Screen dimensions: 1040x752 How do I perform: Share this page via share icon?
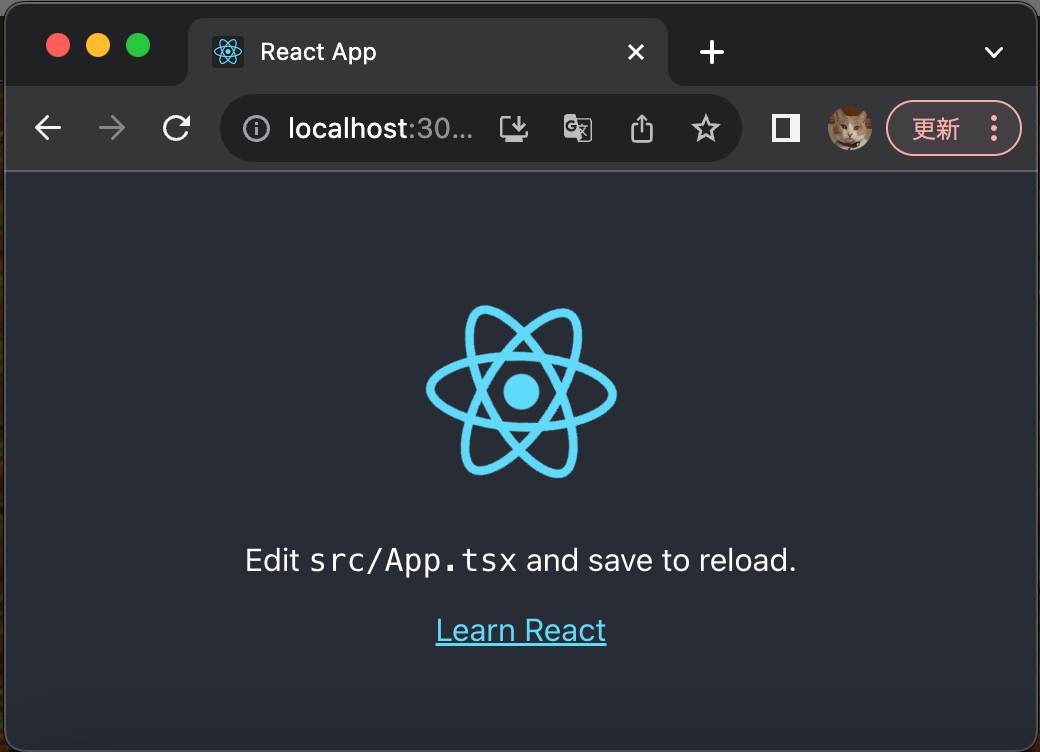pyautogui.click(x=641, y=129)
